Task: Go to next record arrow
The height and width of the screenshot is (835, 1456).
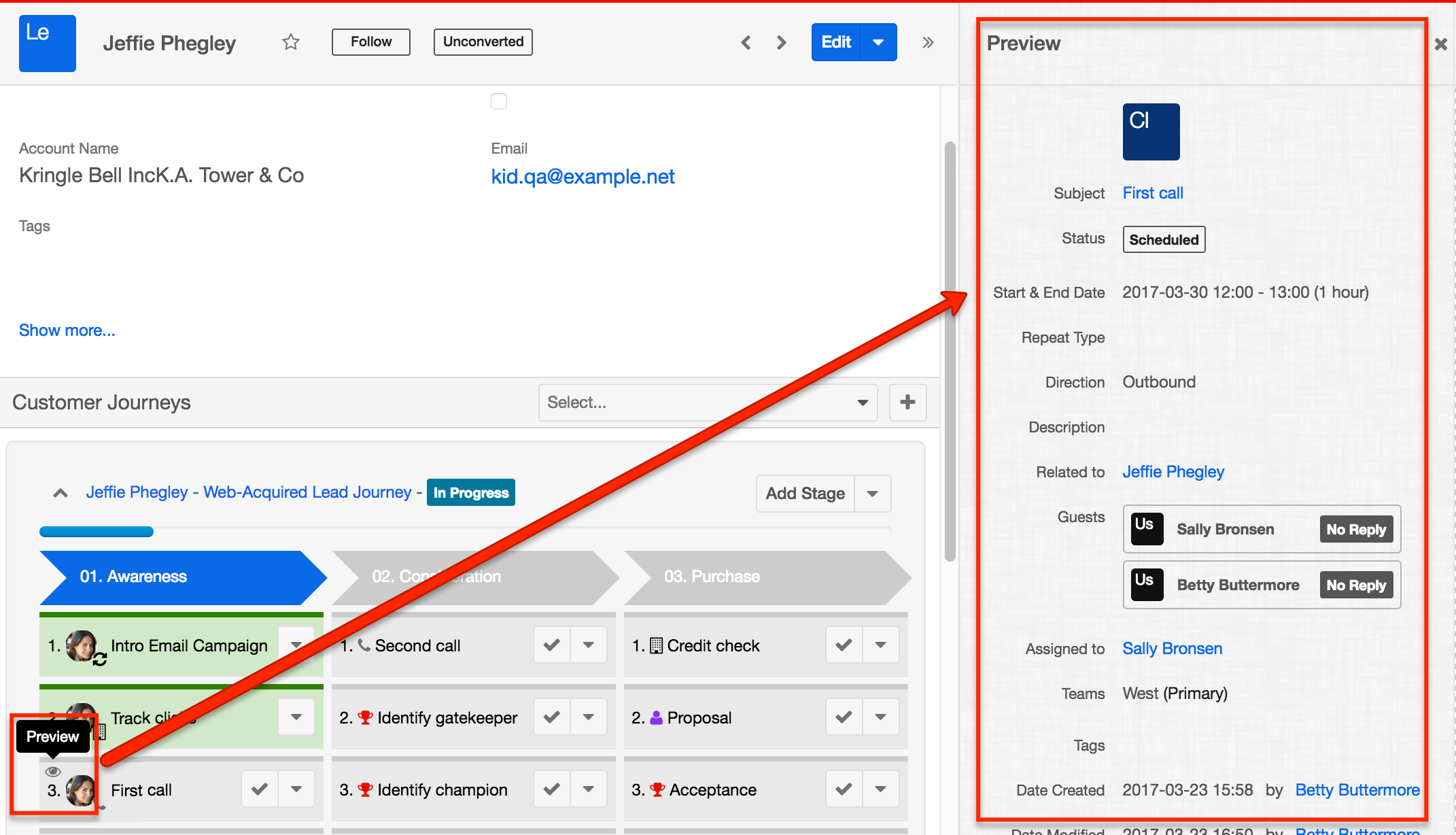Action: [782, 43]
